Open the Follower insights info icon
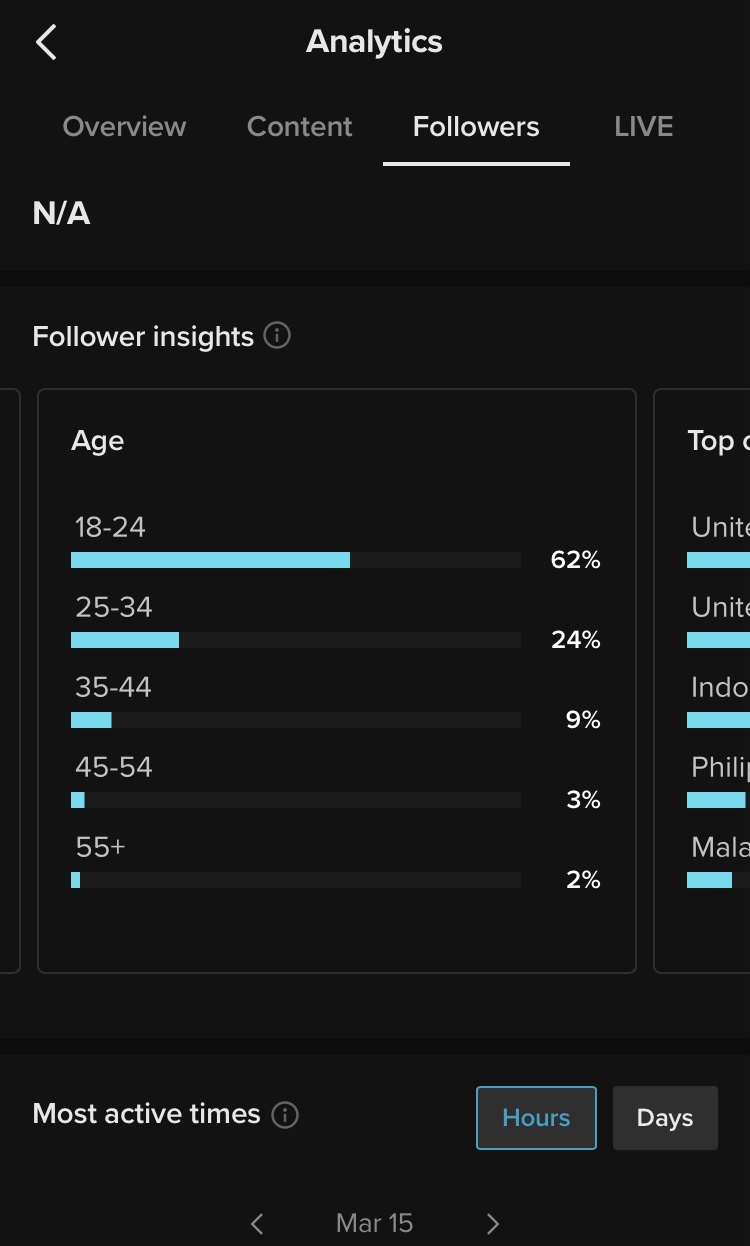Image resolution: width=750 pixels, height=1246 pixels. click(277, 336)
